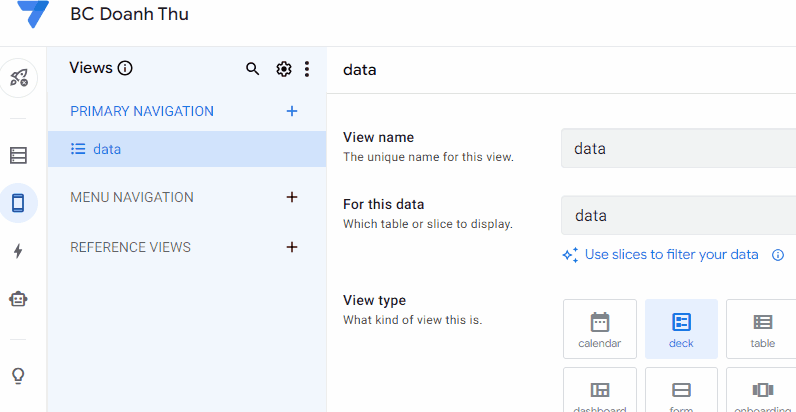The image size is (796, 412).
Task: Add a new menu navigation view
Action: pyautogui.click(x=292, y=197)
